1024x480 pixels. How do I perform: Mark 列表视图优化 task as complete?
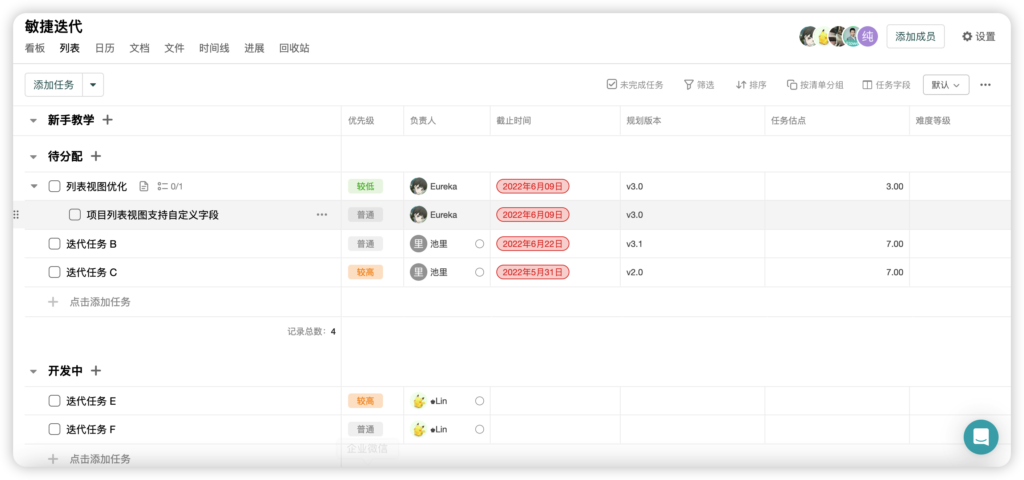point(55,186)
